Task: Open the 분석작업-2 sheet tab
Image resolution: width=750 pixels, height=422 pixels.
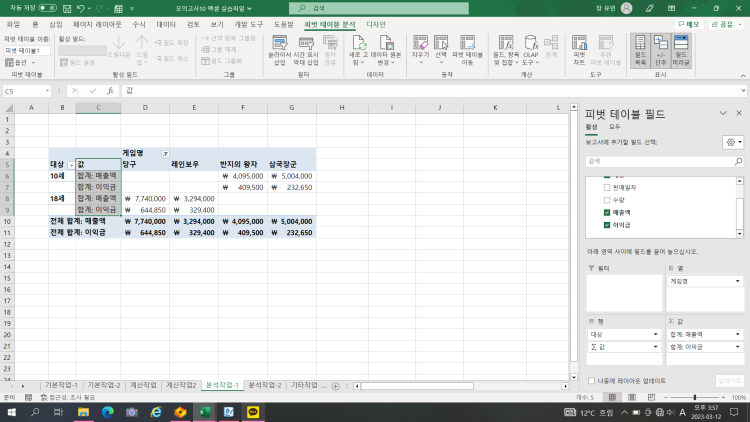Action: 265,385
